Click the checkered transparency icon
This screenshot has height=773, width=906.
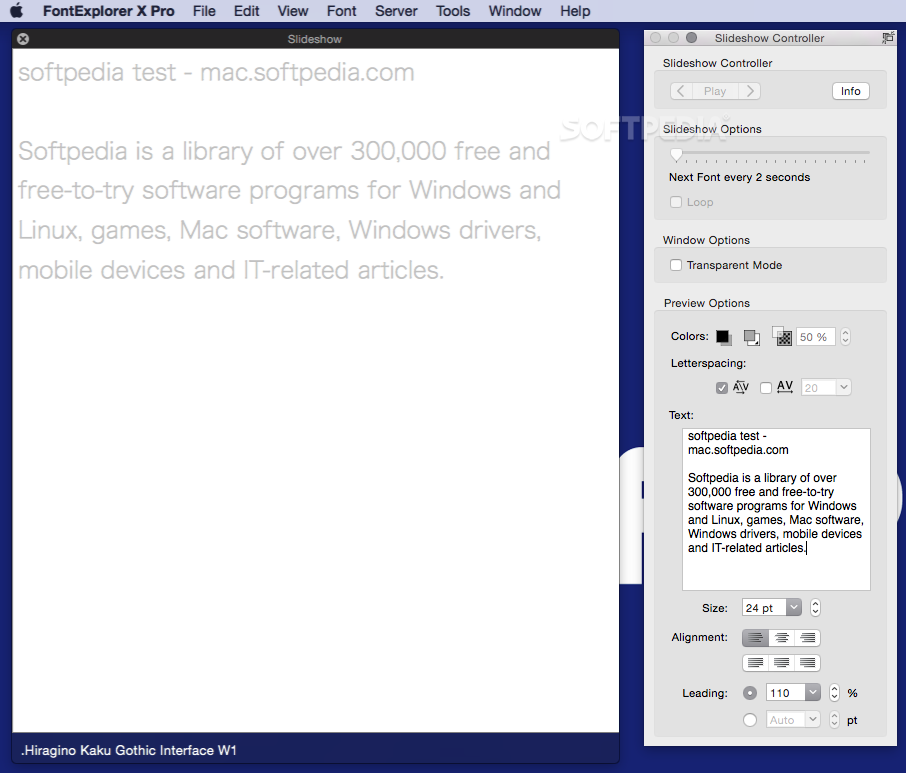pos(782,336)
